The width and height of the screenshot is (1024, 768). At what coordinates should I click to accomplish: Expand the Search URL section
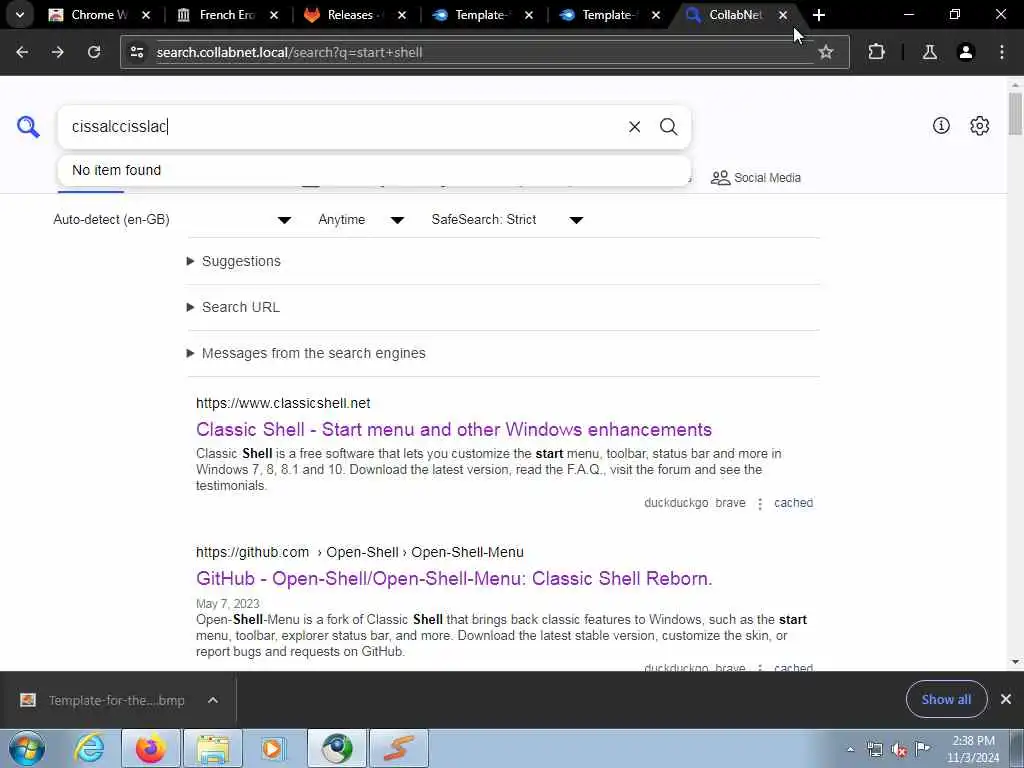[233, 307]
